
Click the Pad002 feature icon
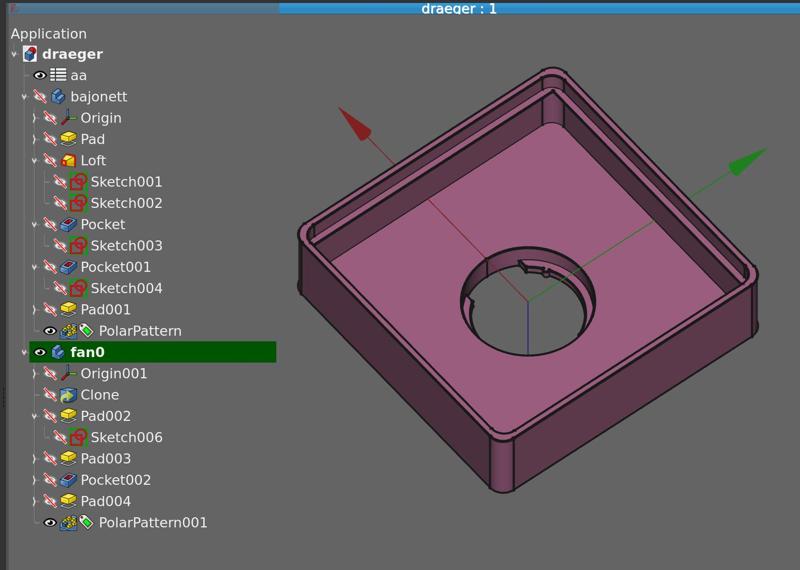pos(68,416)
